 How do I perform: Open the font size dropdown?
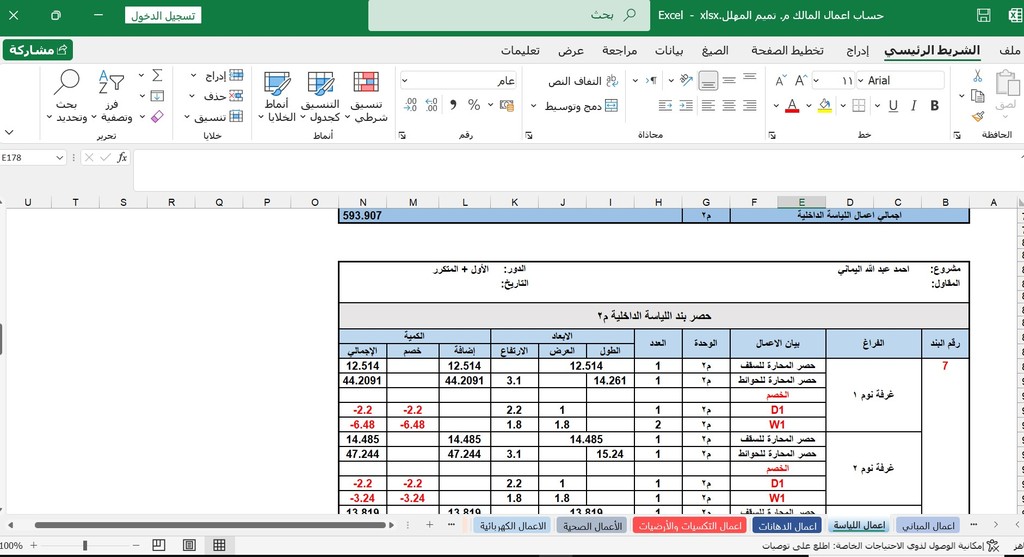pyautogui.click(x=816, y=80)
